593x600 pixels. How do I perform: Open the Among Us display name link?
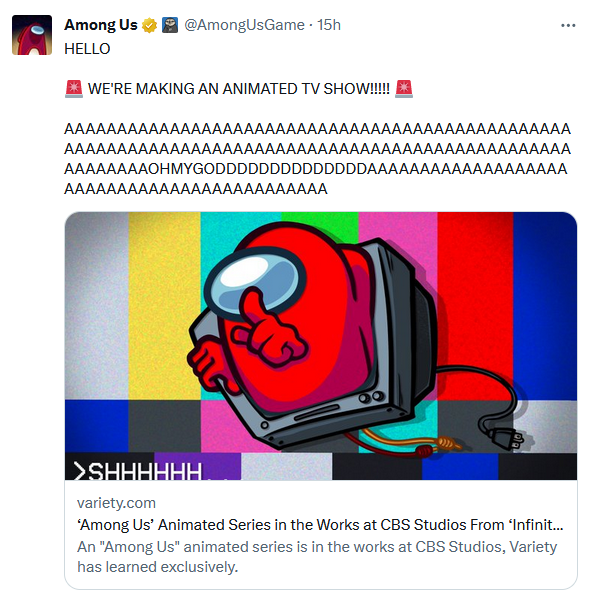point(101,25)
